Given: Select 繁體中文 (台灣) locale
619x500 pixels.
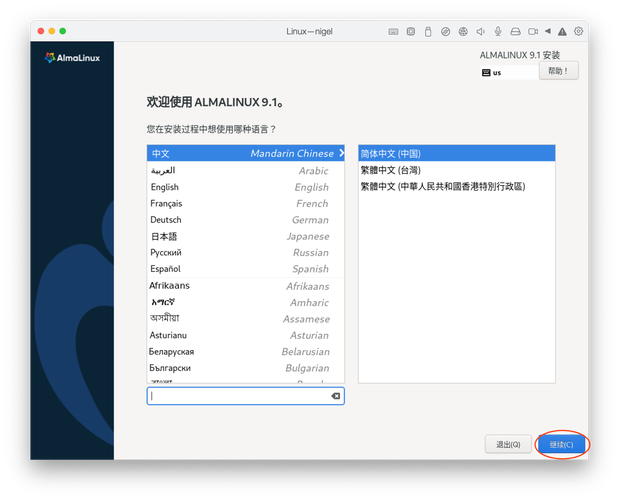Looking at the screenshot, I should click(x=457, y=170).
